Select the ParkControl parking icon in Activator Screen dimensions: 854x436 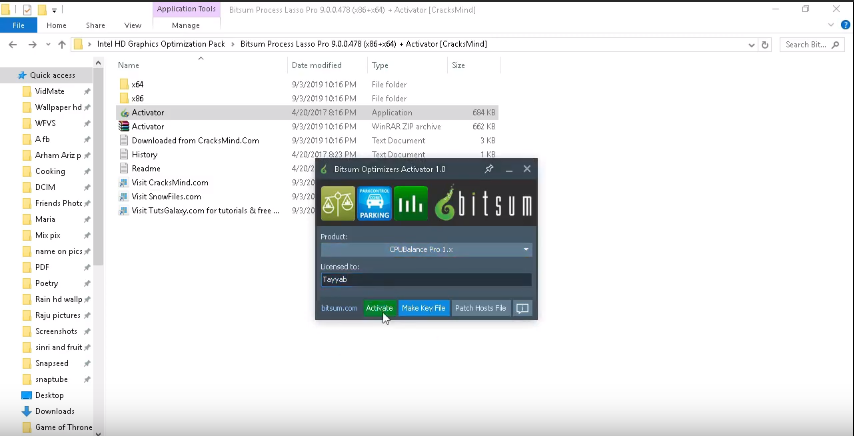pyautogui.click(x=374, y=204)
